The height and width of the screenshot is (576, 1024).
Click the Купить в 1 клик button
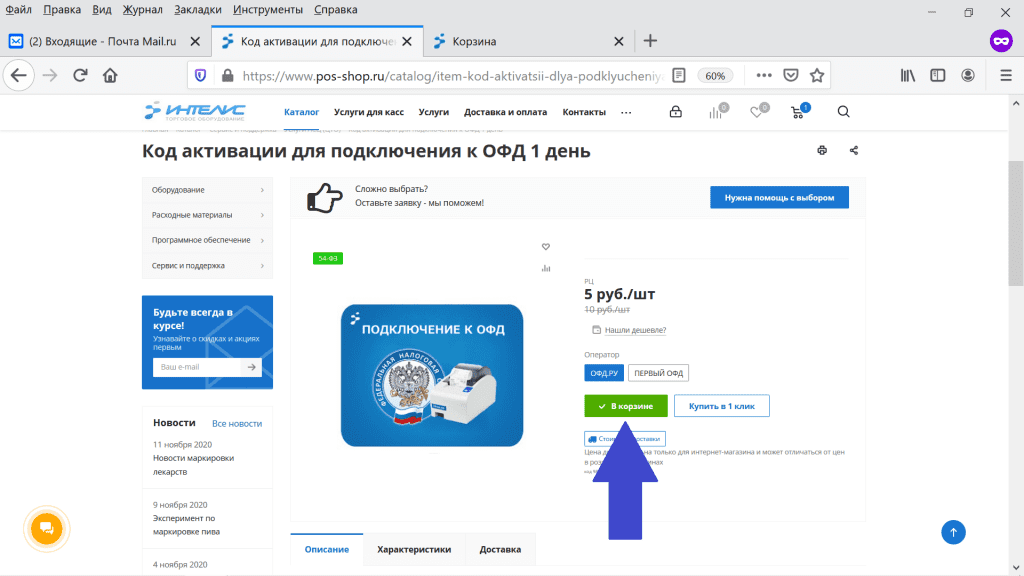coord(721,406)
